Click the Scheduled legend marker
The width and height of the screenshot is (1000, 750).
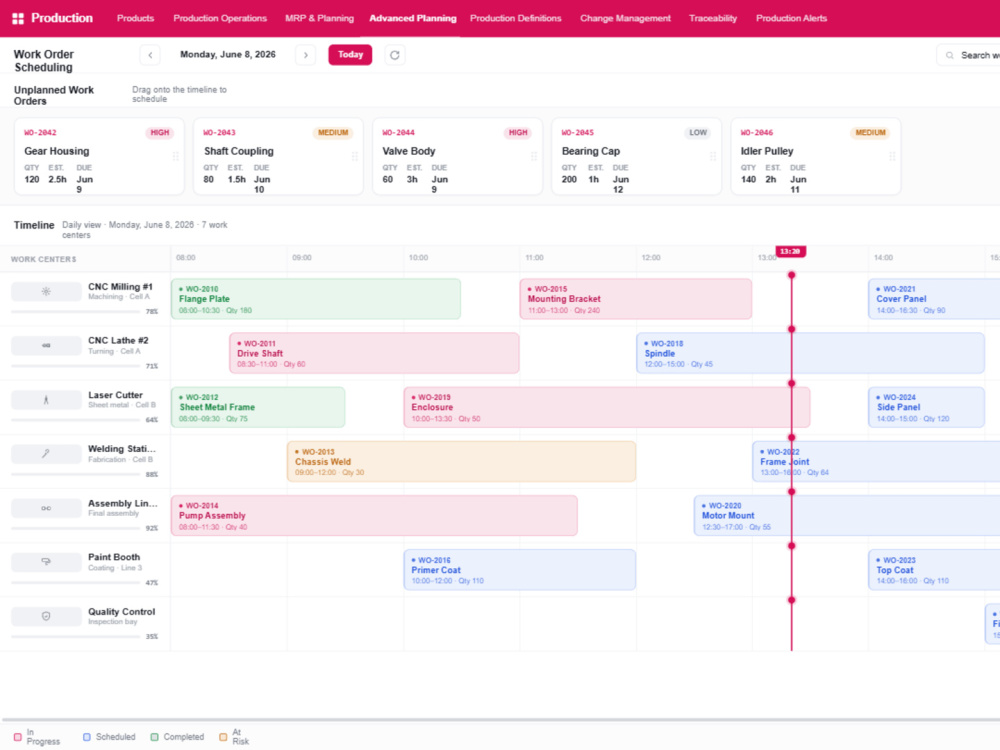pyautogui.click(x=87, y=737)
